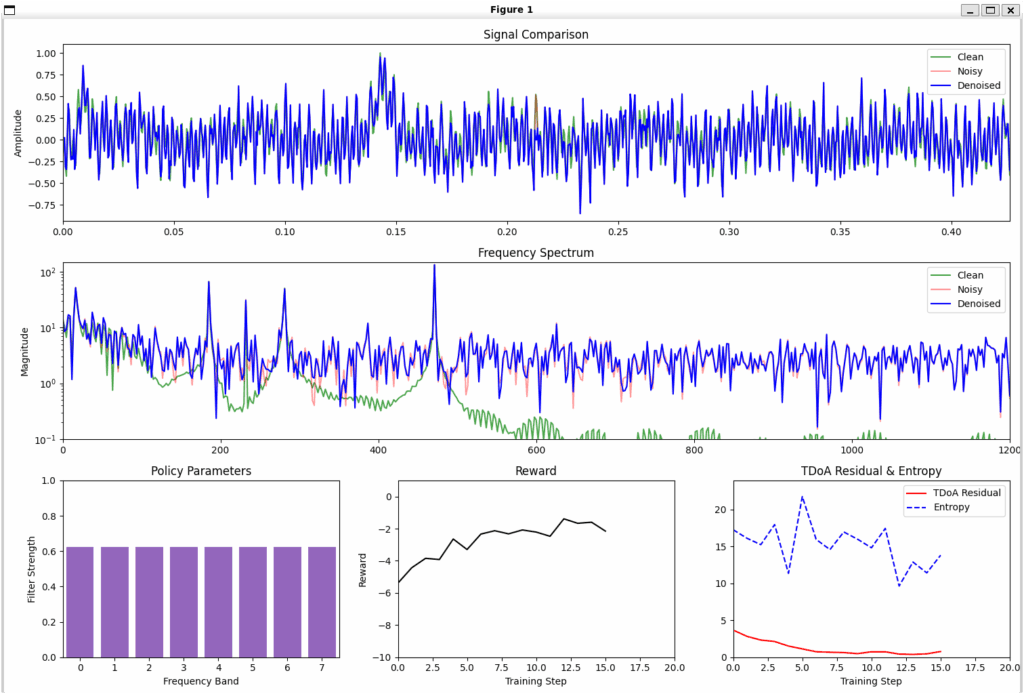The width and height of the screenshot is (1024, 694).
Task: Click the Signal Comparison plot title
Action: coord(536,34)
